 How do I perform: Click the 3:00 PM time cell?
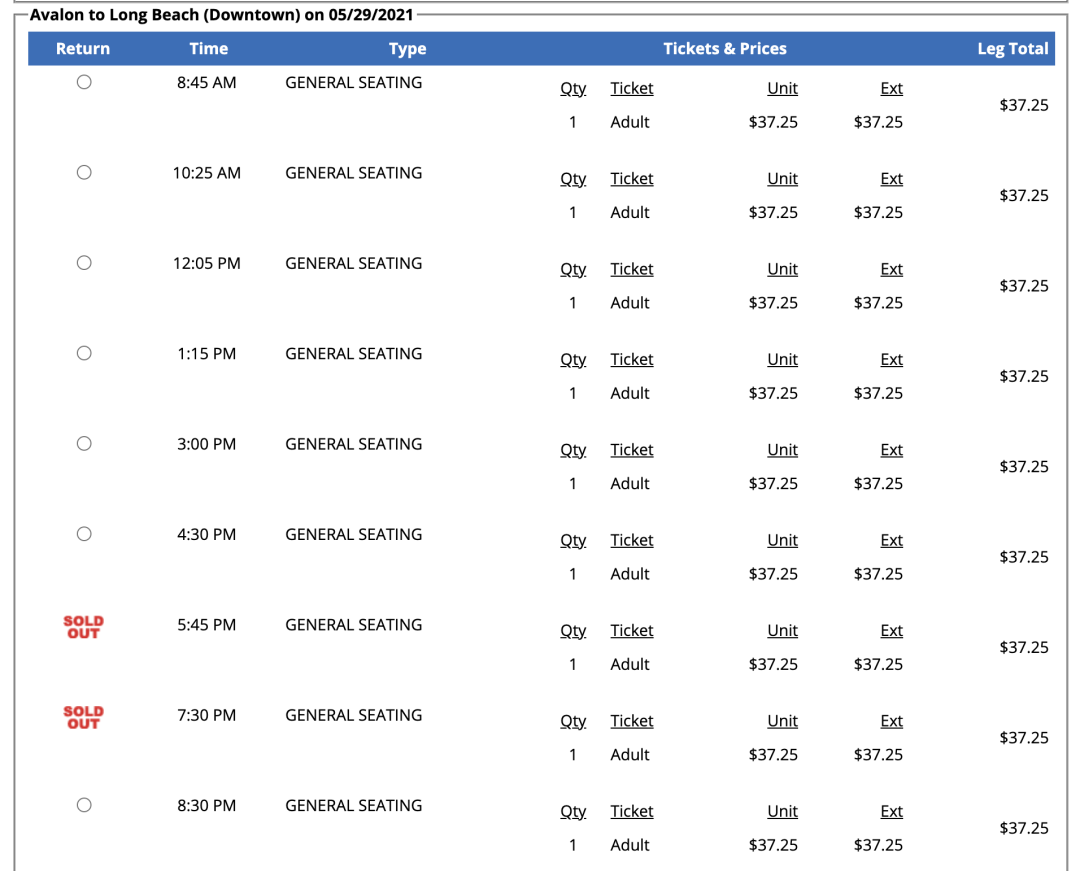click(207, 444)
